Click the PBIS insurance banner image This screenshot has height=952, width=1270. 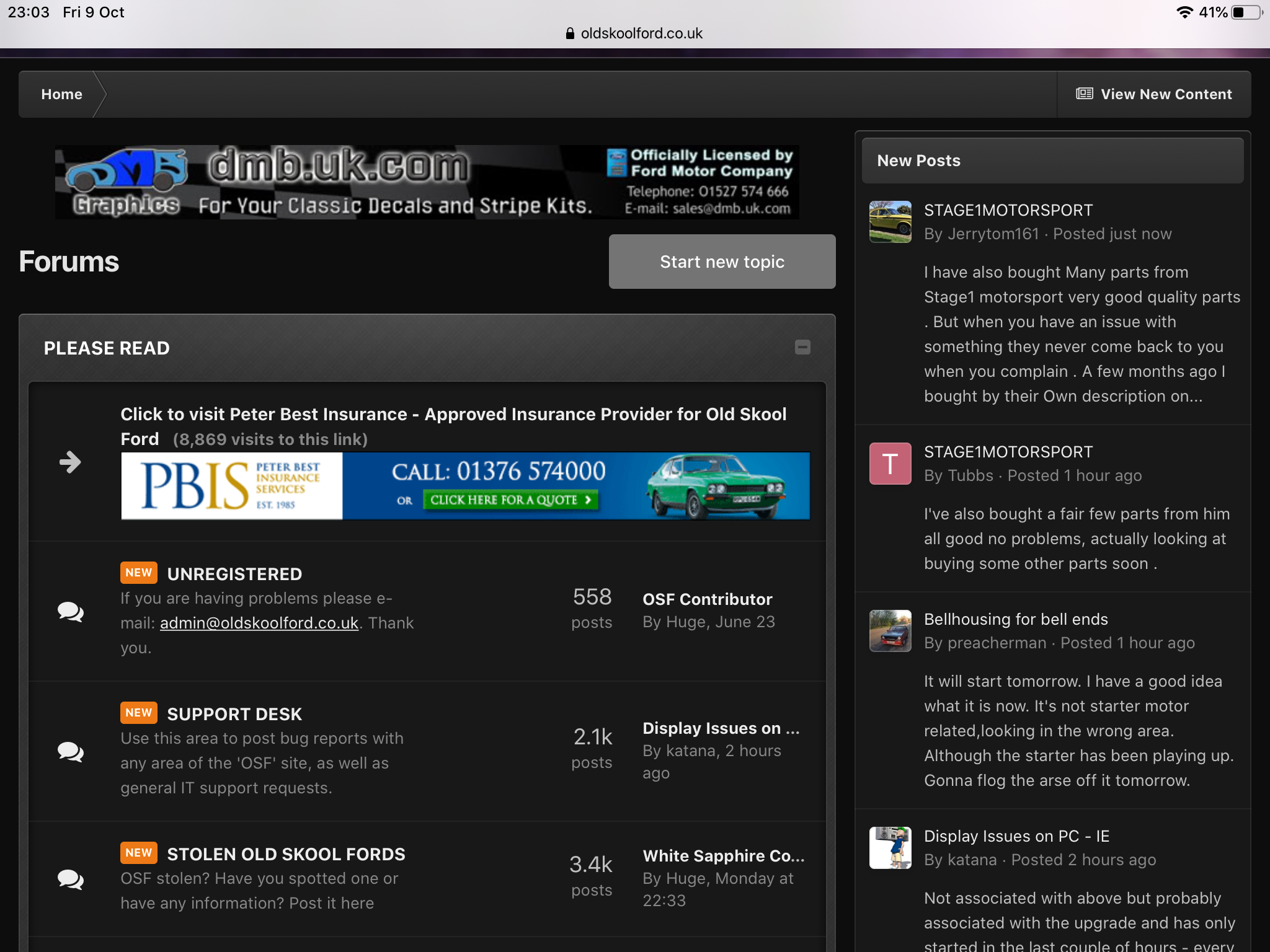coord(465,486)
